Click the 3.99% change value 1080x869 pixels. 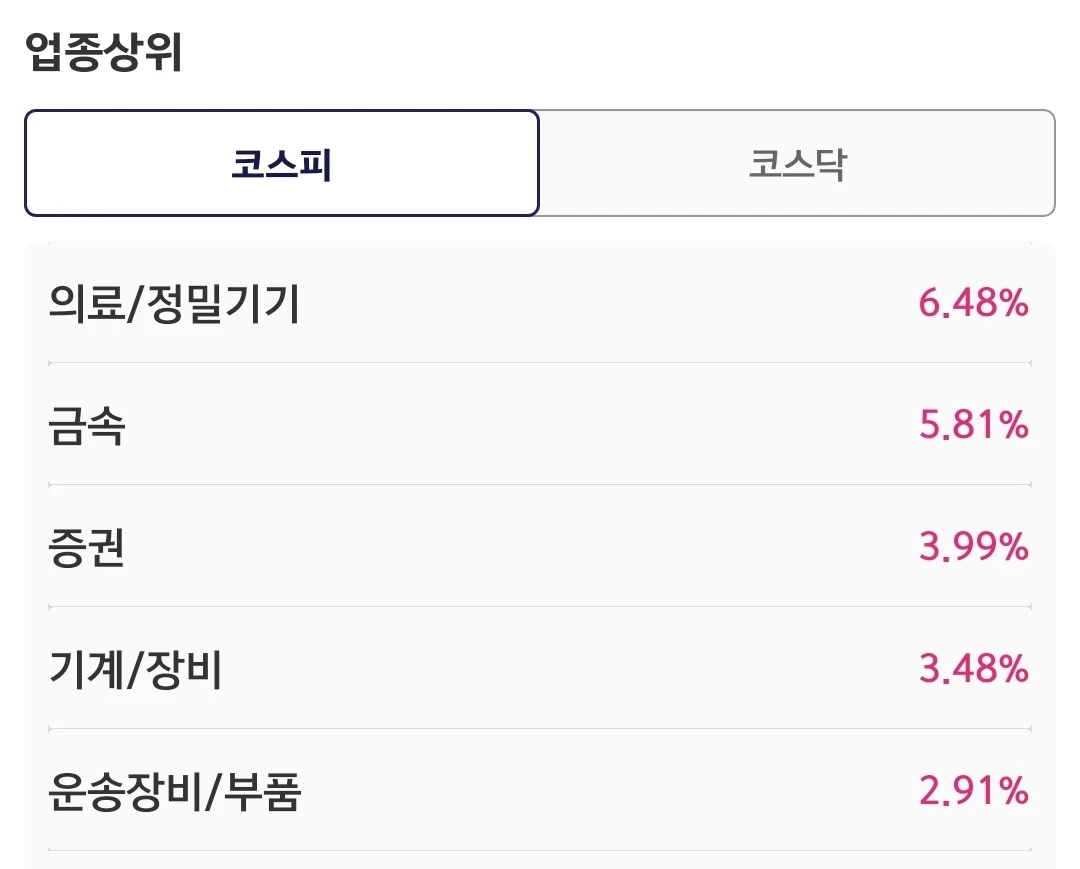pyautogui.click(x=974, y=547)
